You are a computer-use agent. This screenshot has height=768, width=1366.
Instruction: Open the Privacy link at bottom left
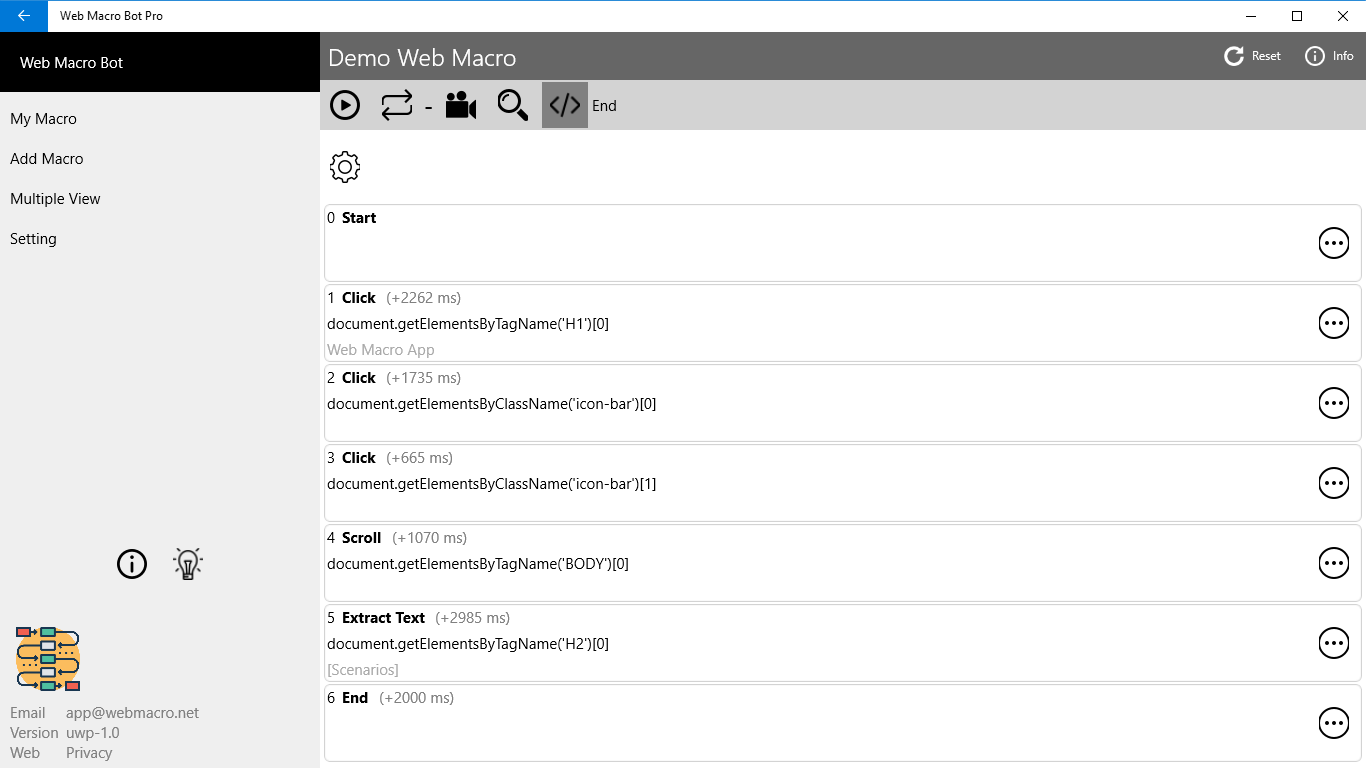pos(88,752)
